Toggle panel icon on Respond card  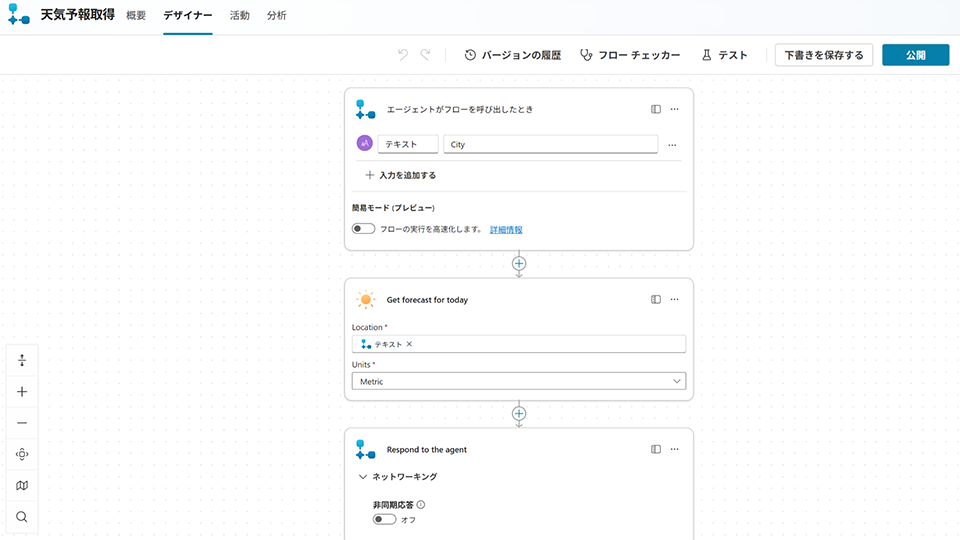tap(656, 449)
